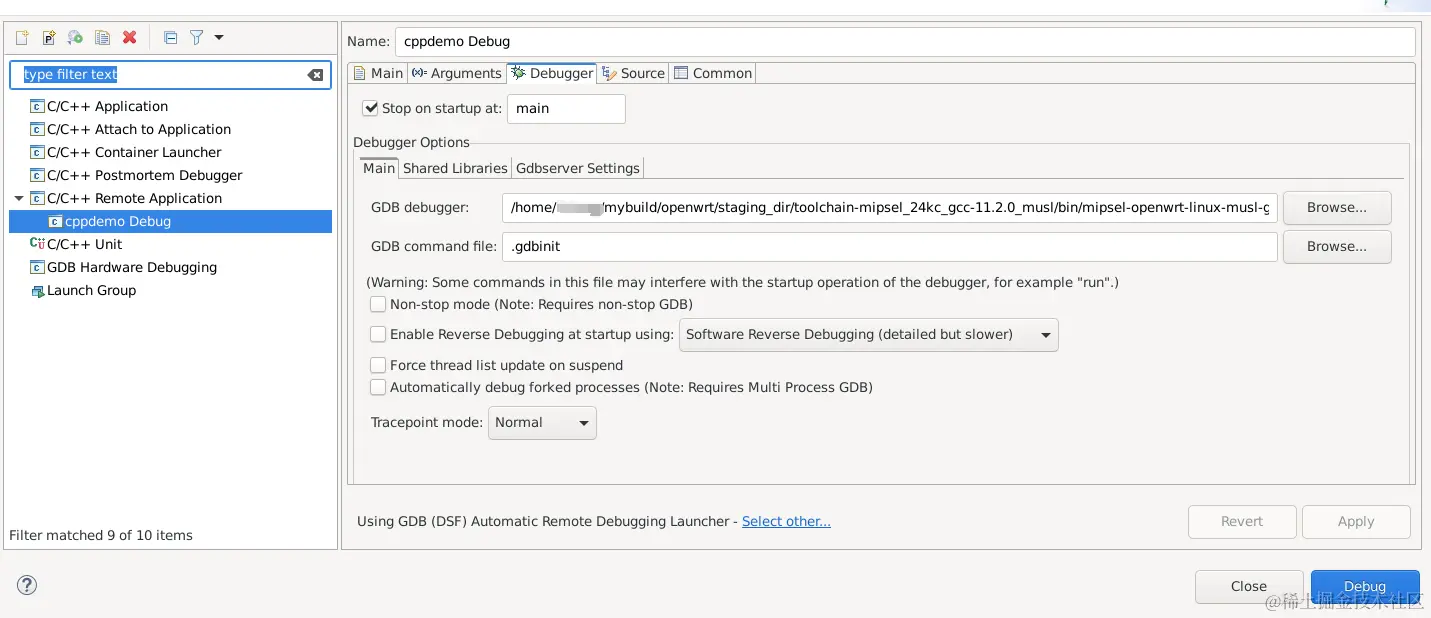
Task: Click the new launch configuration prototype icon
Action: pos(48,38)
